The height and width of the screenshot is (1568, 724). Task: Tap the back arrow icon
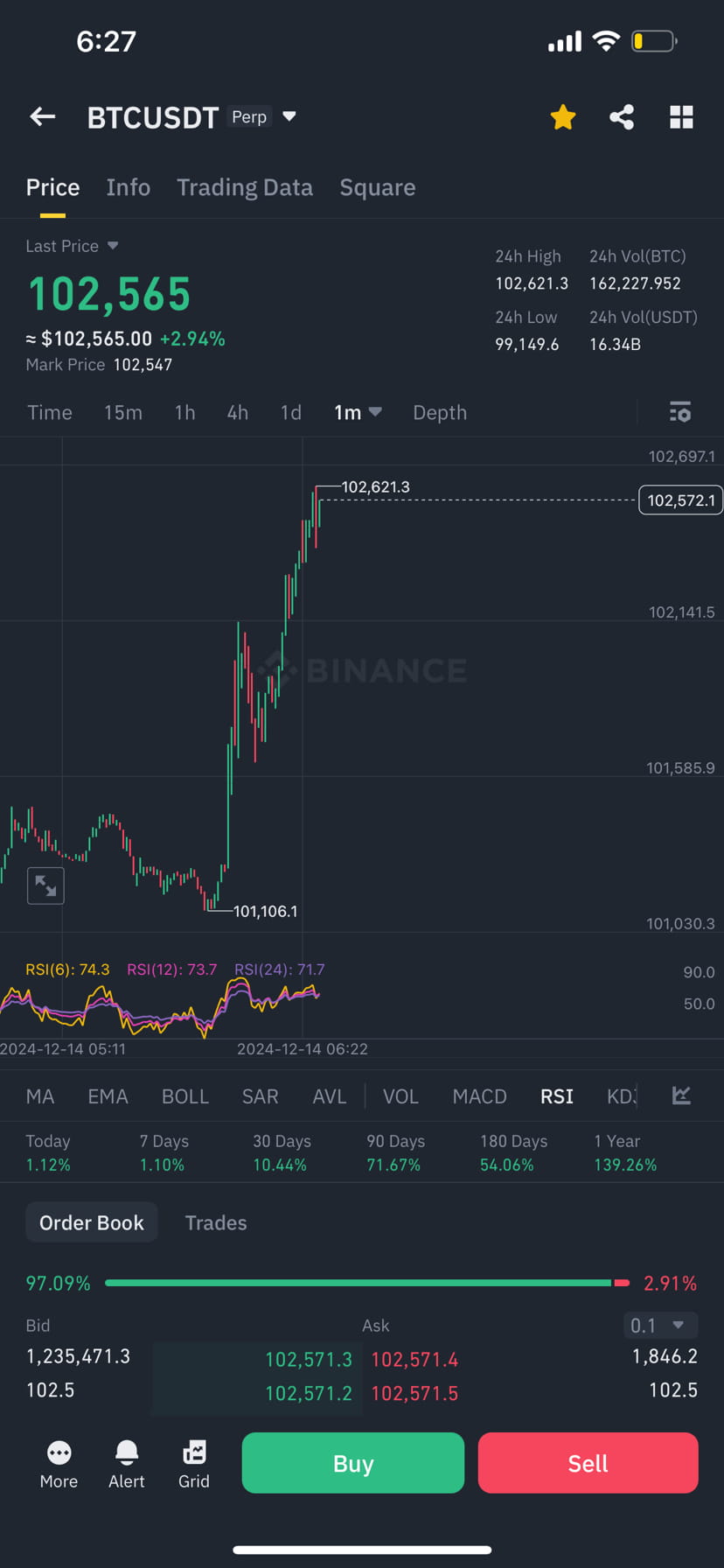[42, 116]
